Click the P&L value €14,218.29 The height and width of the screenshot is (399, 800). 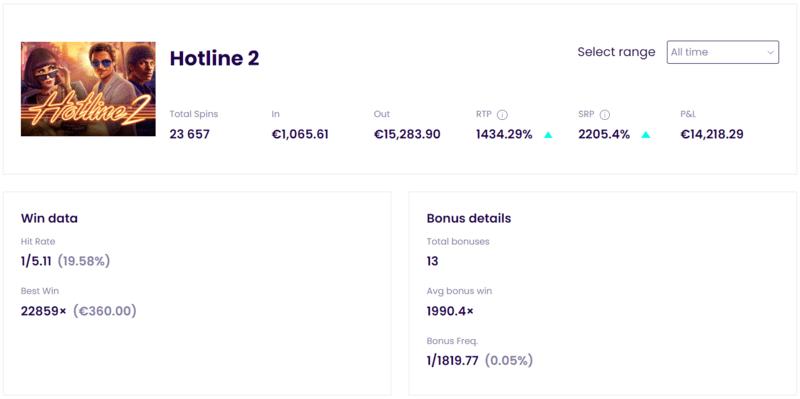(x=712, y=135)
